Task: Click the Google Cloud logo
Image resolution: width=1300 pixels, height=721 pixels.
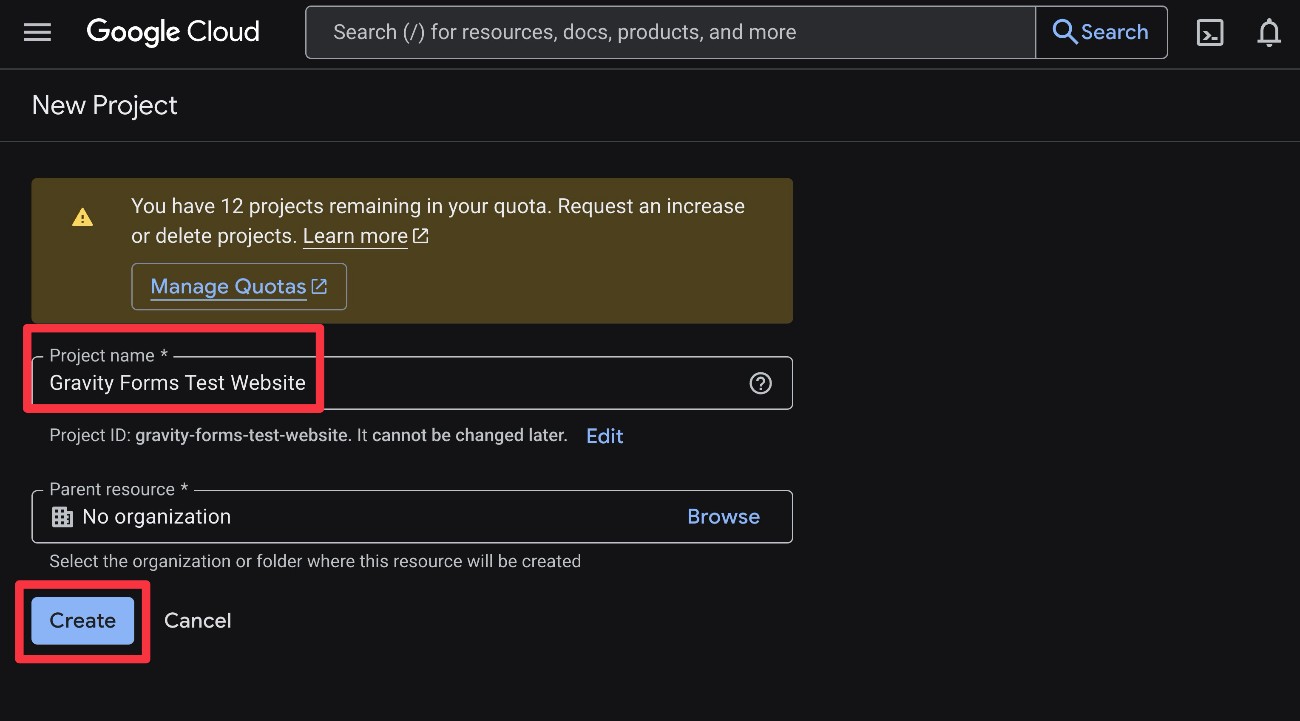Action: [172, 31]
